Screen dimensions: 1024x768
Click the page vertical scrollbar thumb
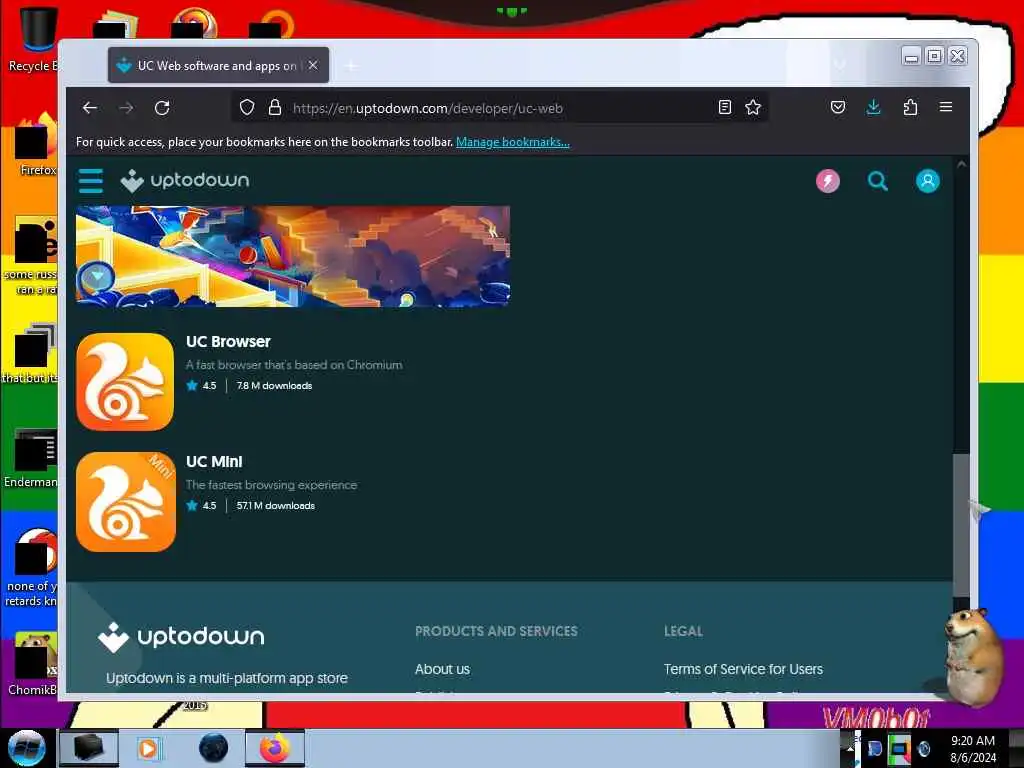(961, 524)
